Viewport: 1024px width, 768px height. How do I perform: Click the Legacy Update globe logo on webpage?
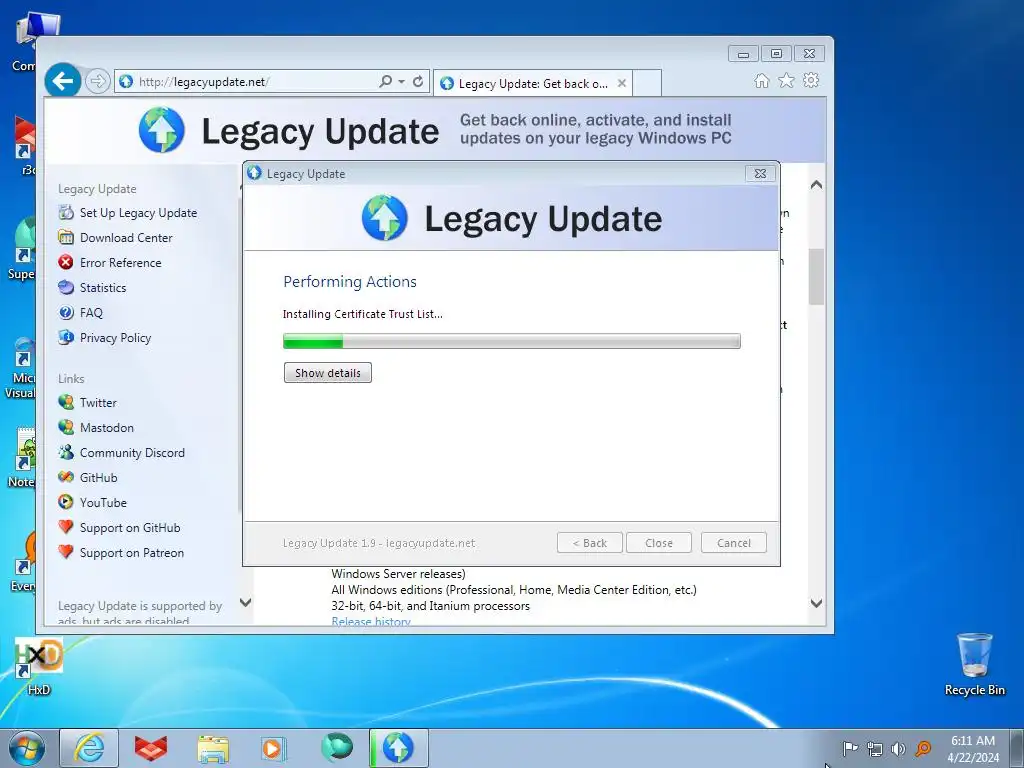[x=161, y=130]
